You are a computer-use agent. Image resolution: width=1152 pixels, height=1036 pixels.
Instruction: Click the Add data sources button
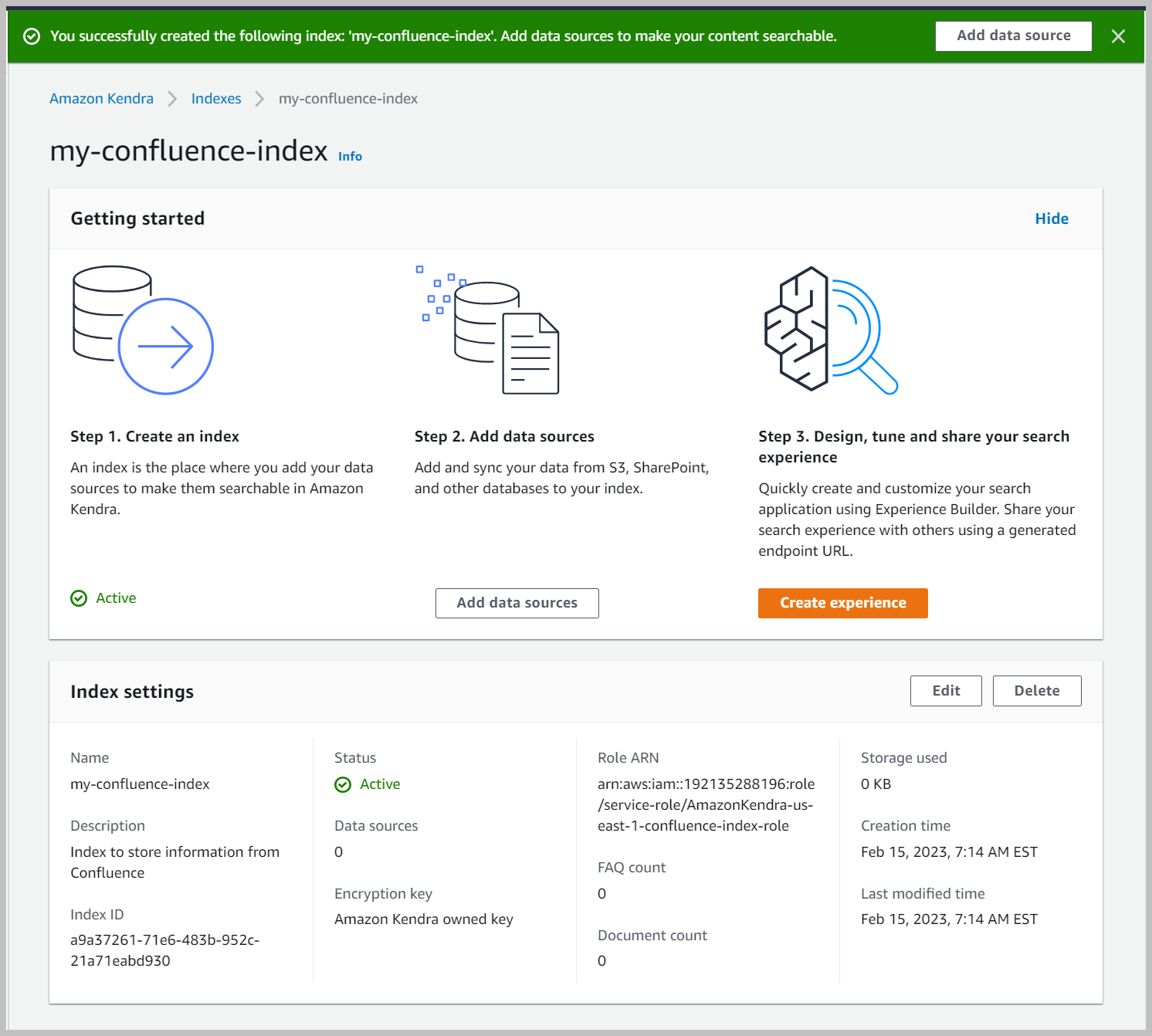[x=517, y=603]
